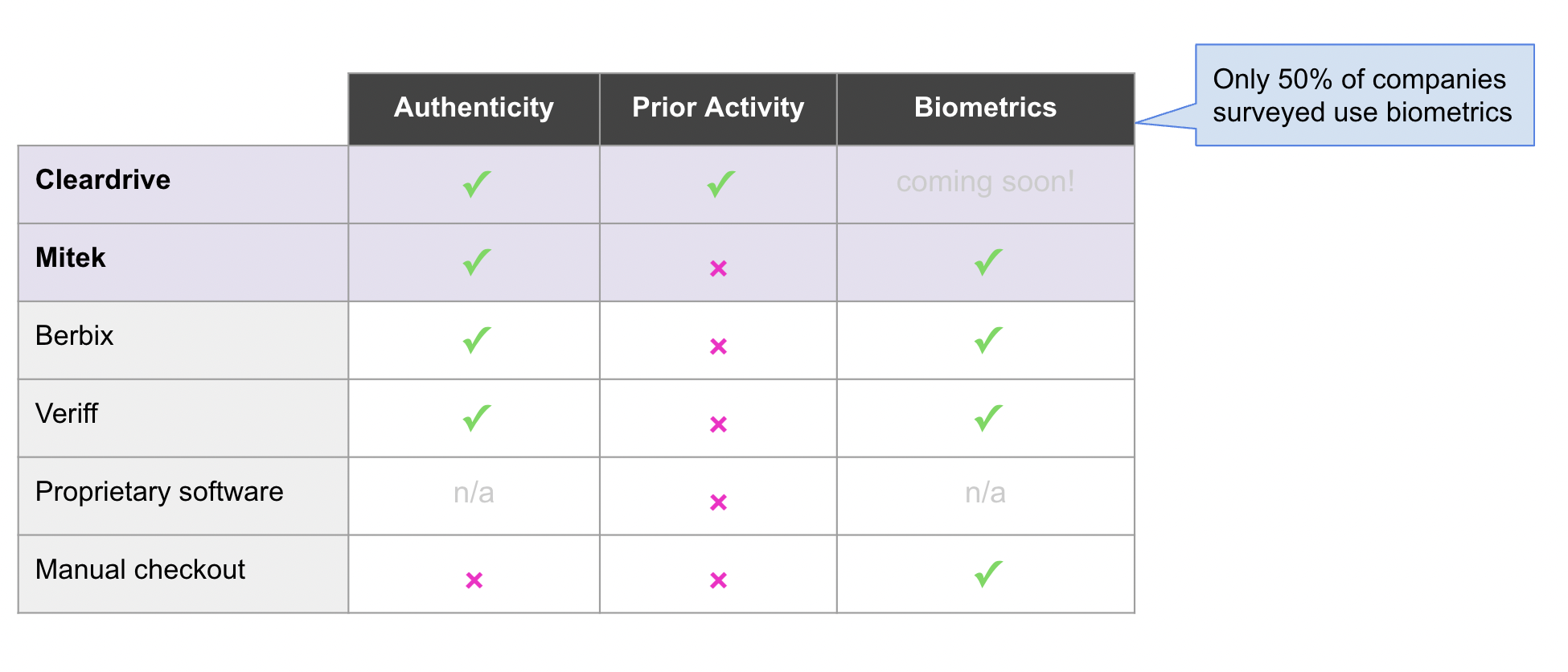
Task: Select the Prior Activity column header
Action: point(718,108)
